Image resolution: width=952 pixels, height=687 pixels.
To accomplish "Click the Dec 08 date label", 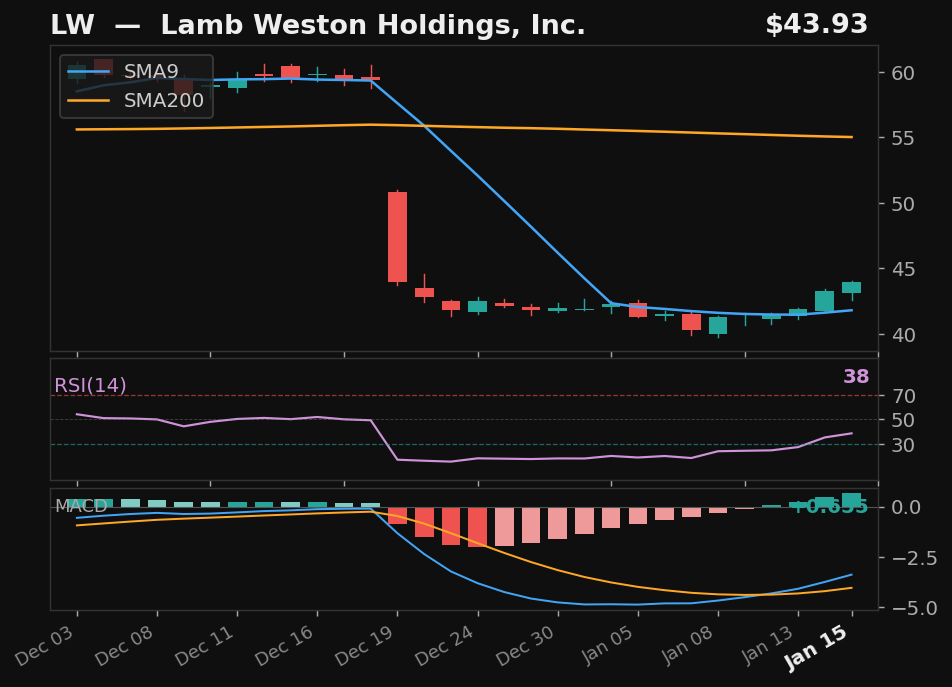I will pyautogui.click(x=124, y=646).
